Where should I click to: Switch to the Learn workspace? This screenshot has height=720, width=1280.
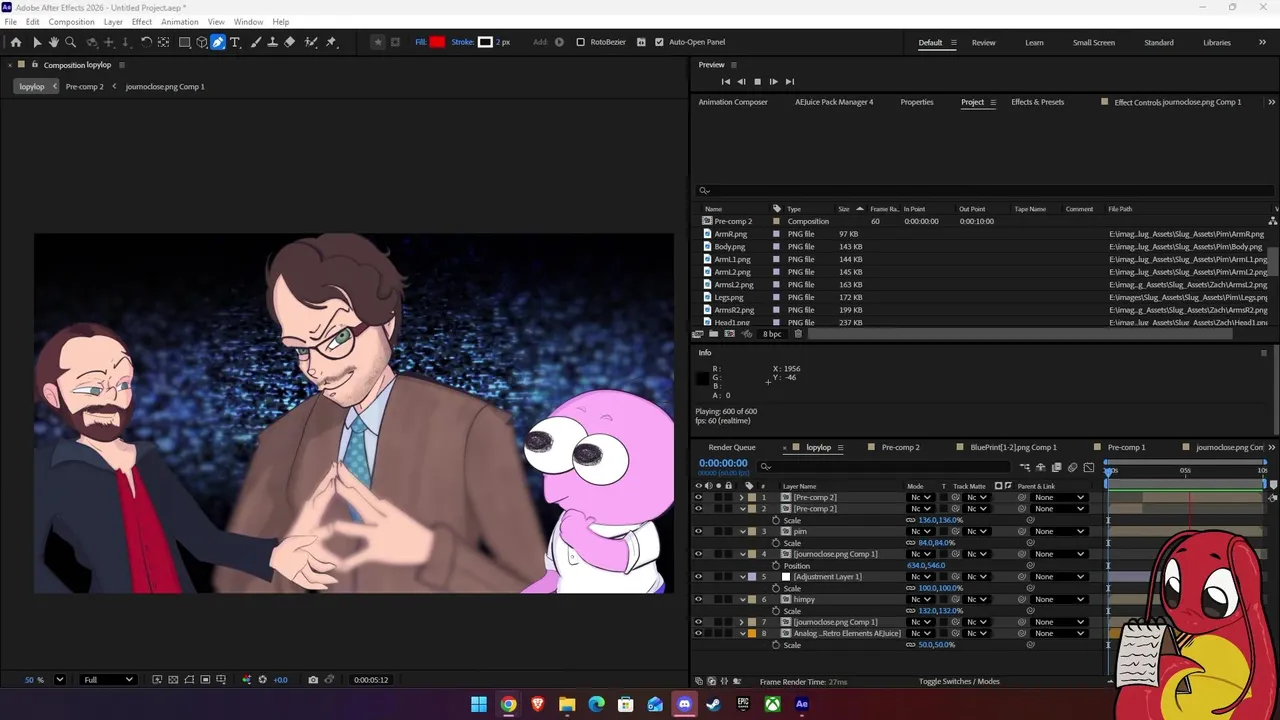1034,43
